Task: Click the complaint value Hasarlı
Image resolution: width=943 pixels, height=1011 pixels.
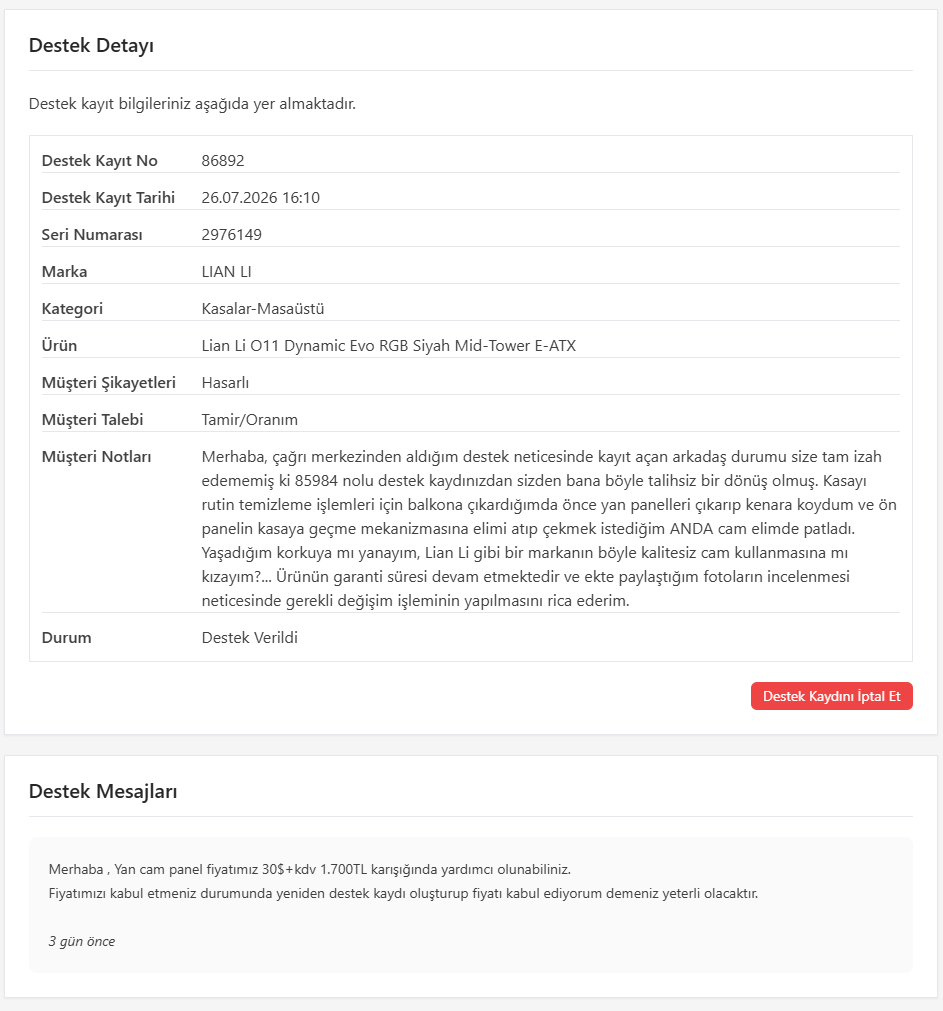Action: 225,382
